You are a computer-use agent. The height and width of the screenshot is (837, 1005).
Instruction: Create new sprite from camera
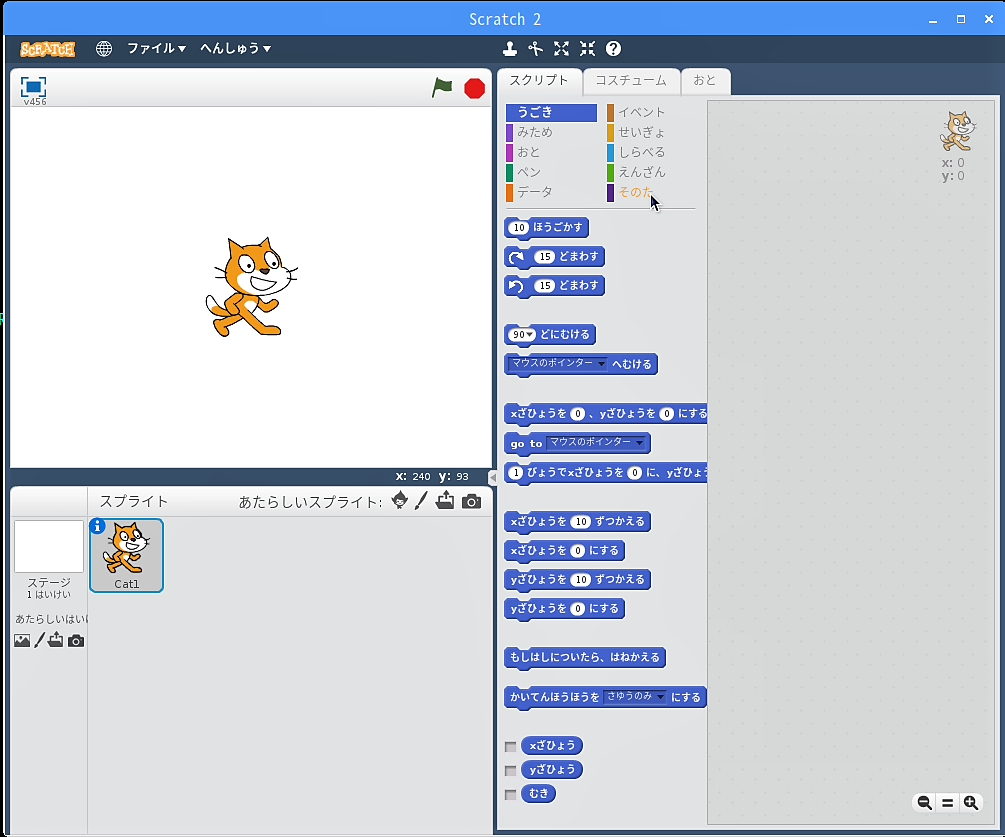471,501
